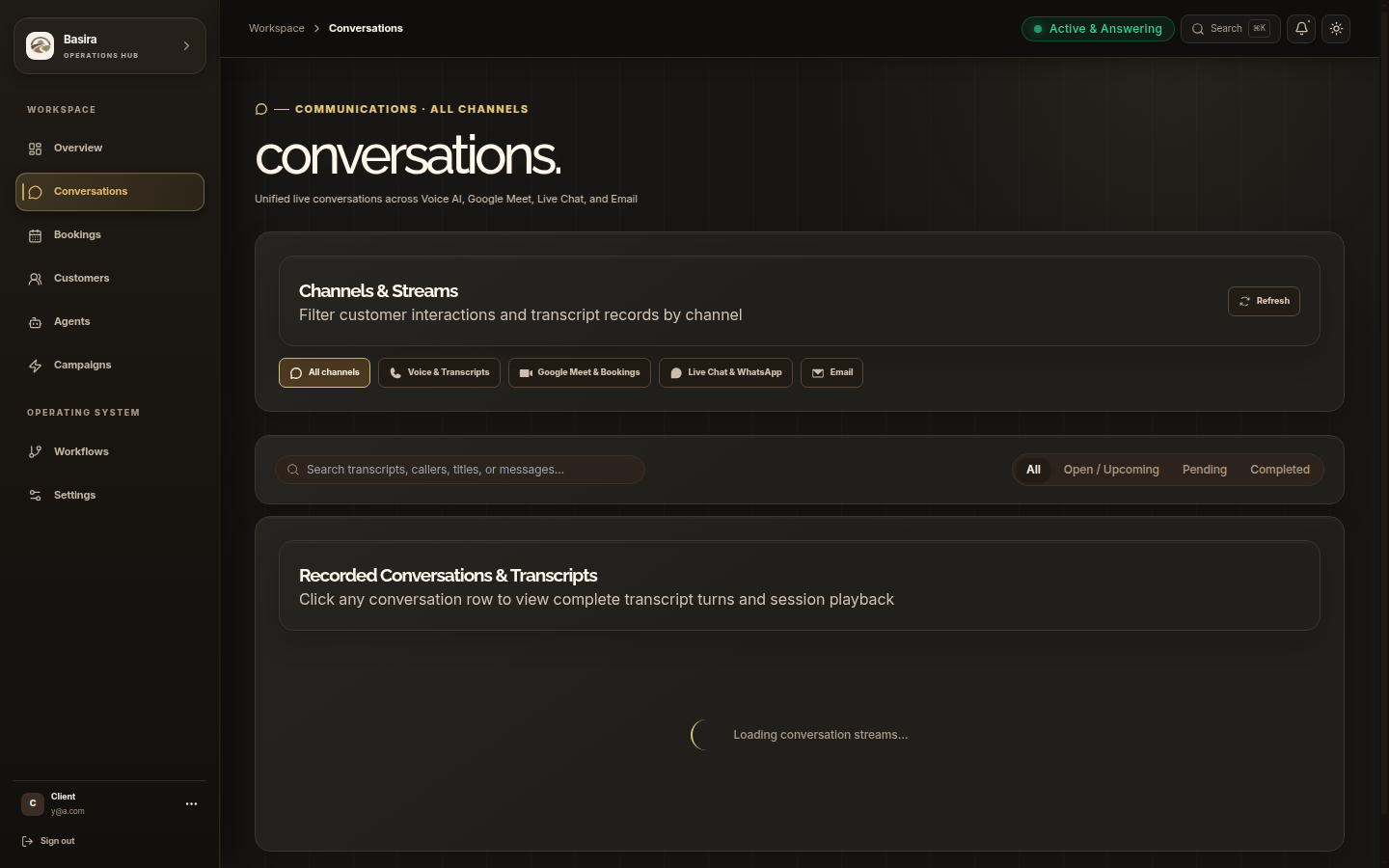Navigate to Agents
Screen dimensions: 1389x868
[x=110, y=322]
